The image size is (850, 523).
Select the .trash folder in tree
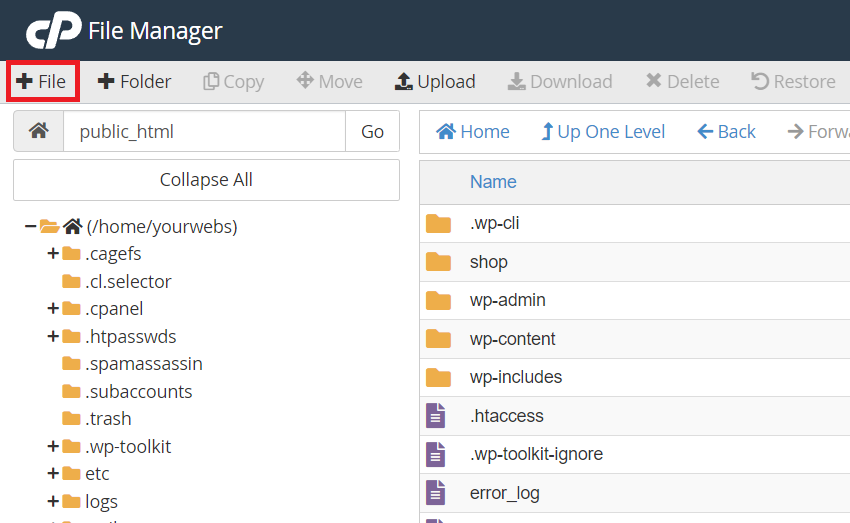click(x=107, y=419)
